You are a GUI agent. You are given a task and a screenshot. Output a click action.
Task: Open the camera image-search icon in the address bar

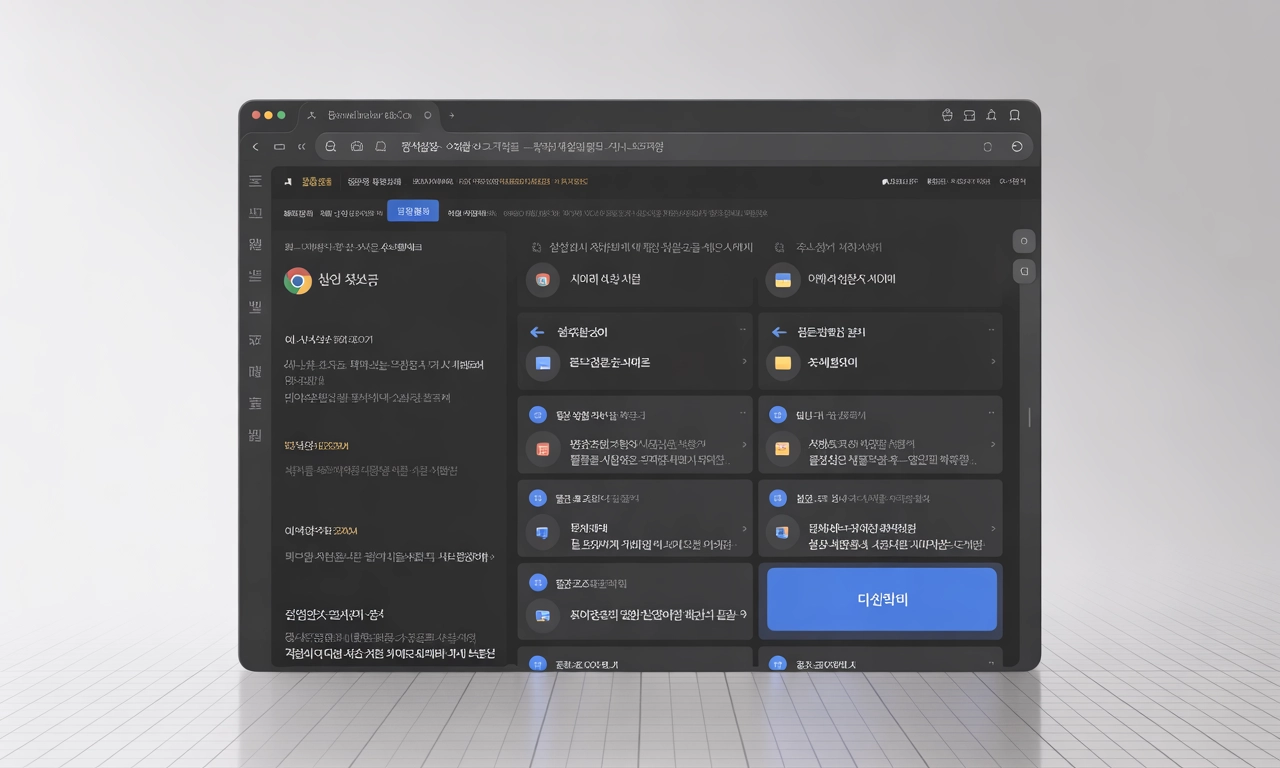(x=356, y=146)
